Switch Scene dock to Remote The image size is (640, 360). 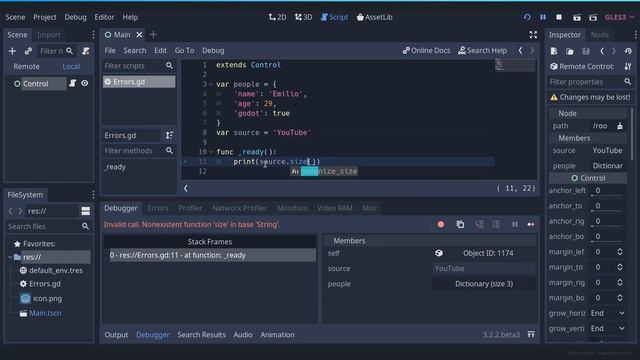tap(27, 67)
